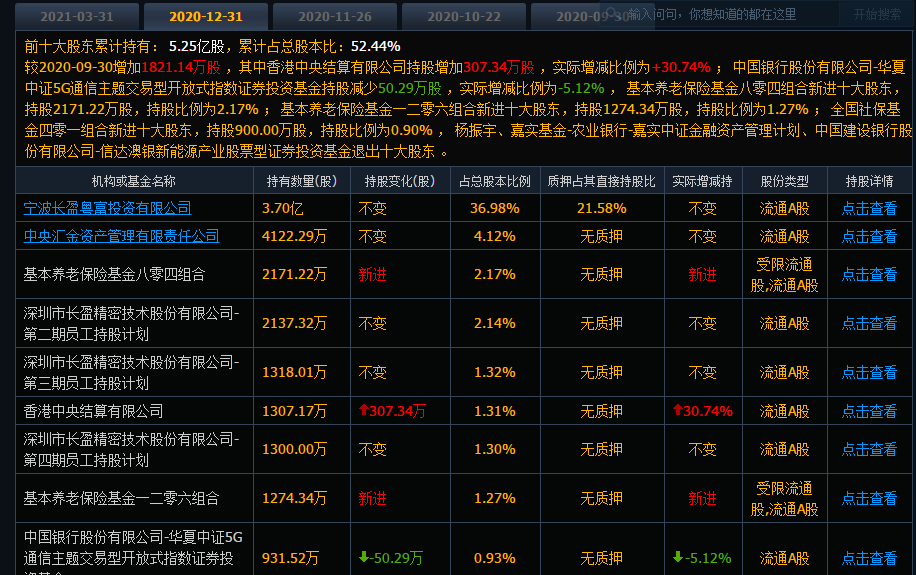
Task: Click 点击查看 for 香港中央结算有限公司
Action: click(x=869, y=411)
